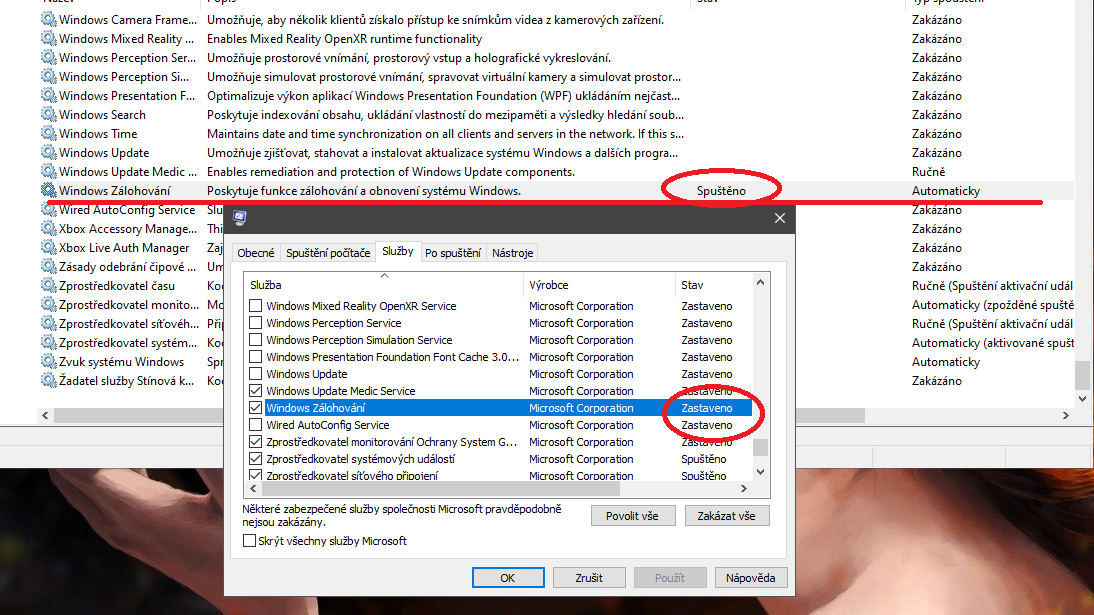1094x615 pixels.
Task: Check Wired AutoConfig Service checkbox
Action: pos(255,424)
